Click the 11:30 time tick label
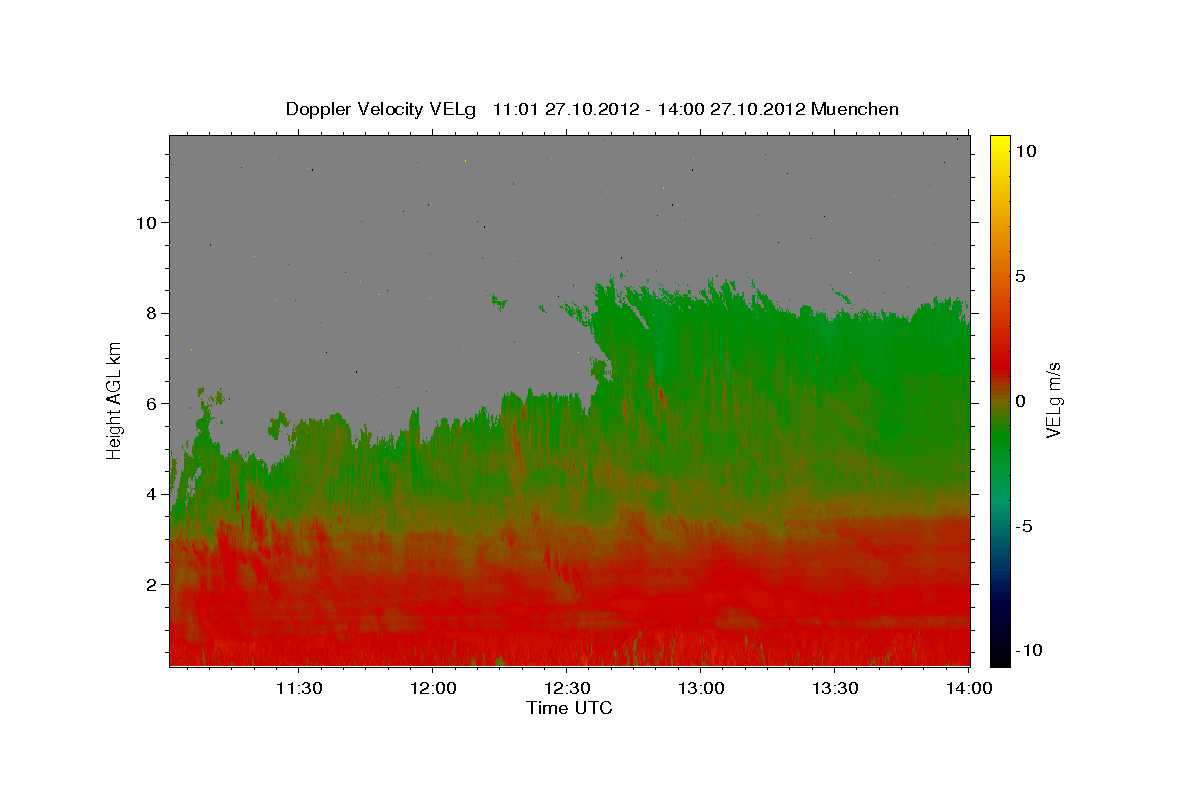This screenshot has width=1200, height=800. pos(298,688)
